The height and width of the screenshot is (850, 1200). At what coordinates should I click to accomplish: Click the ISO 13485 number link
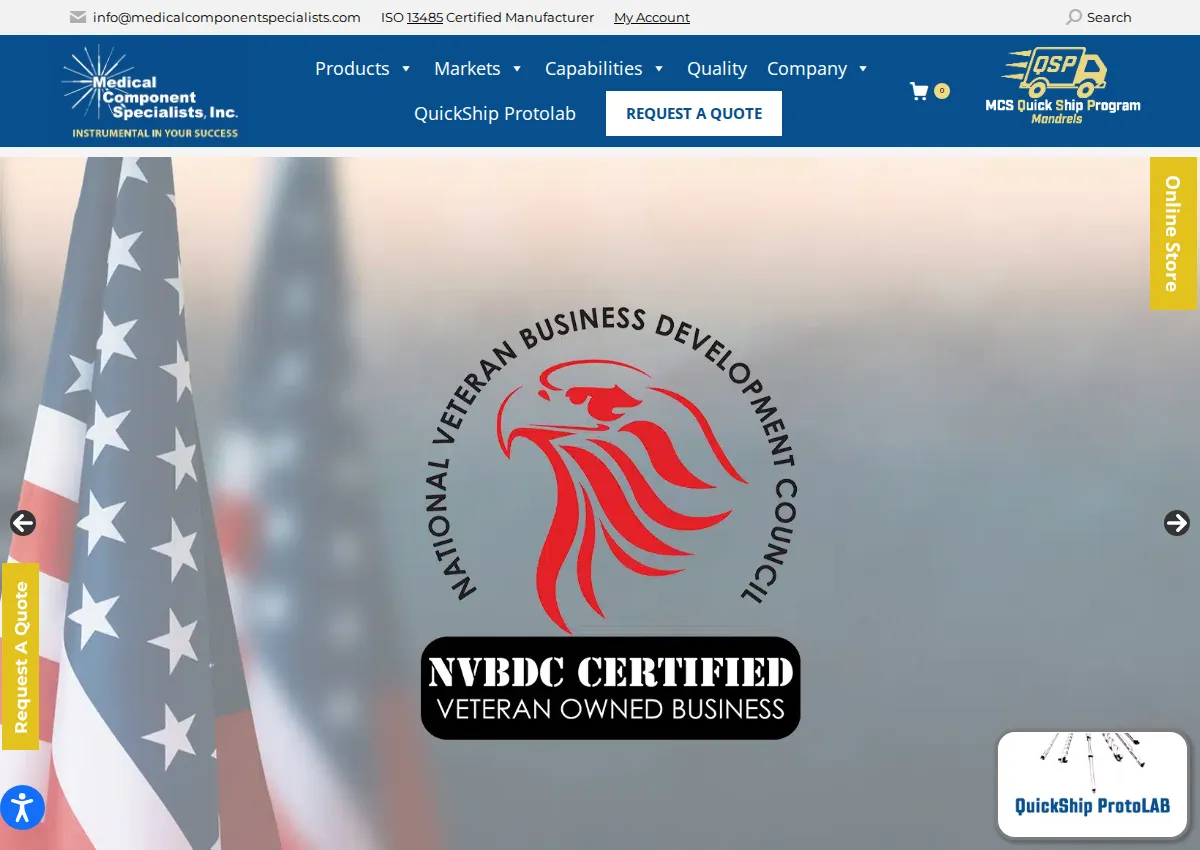[425, 17]
